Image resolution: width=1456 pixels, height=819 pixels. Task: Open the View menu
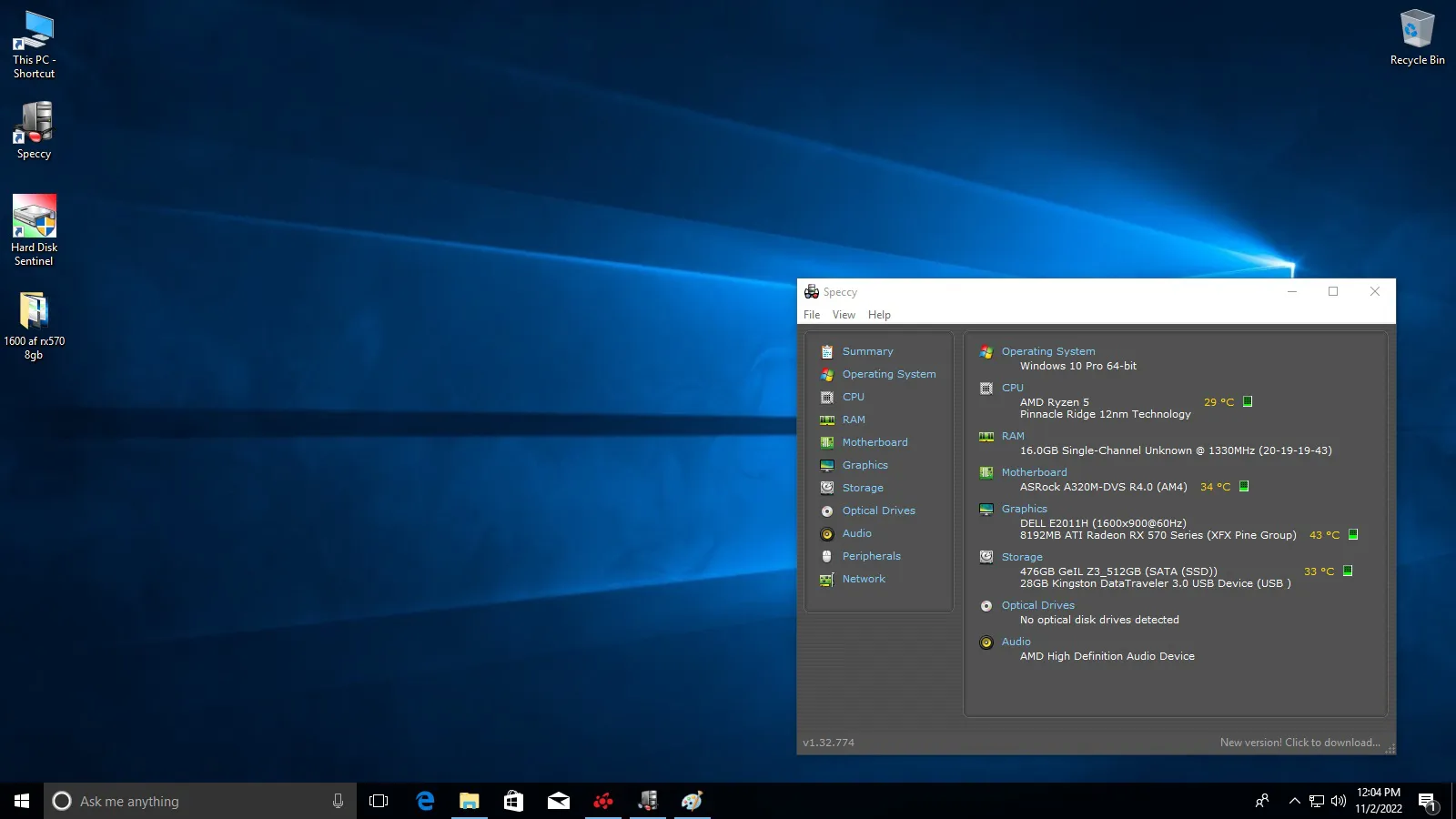click(x=844, y=315)
